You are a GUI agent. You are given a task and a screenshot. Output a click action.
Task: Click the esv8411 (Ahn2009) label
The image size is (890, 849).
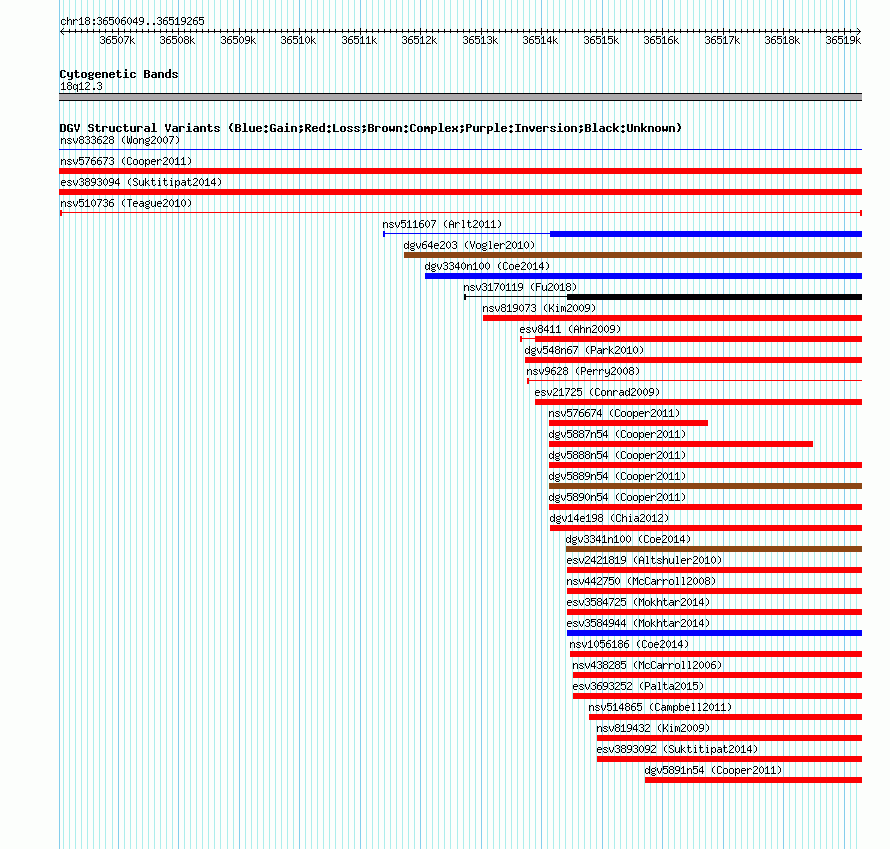570,329
